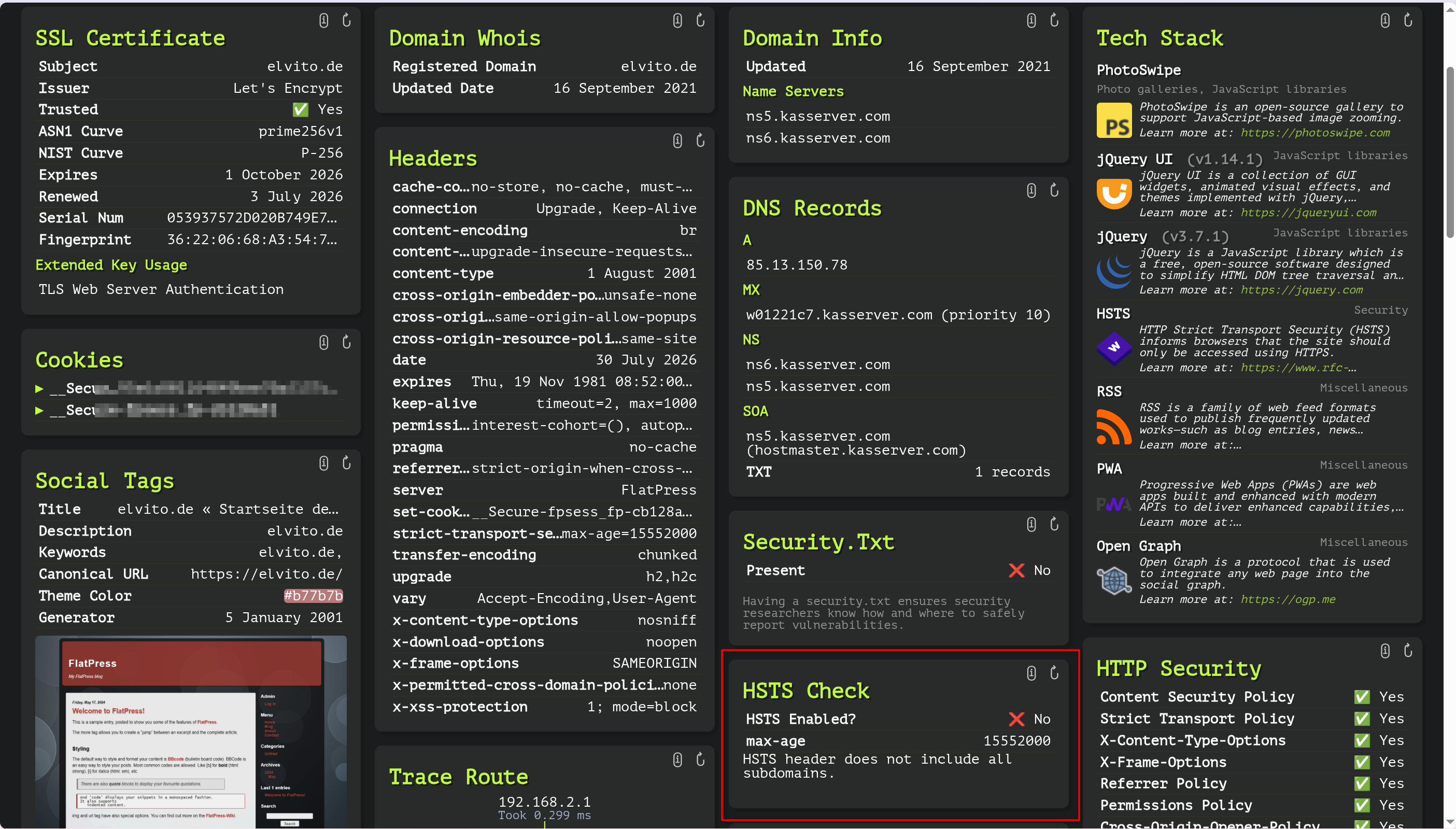Click the Fingerprint value starting 36:22:06

252,240
